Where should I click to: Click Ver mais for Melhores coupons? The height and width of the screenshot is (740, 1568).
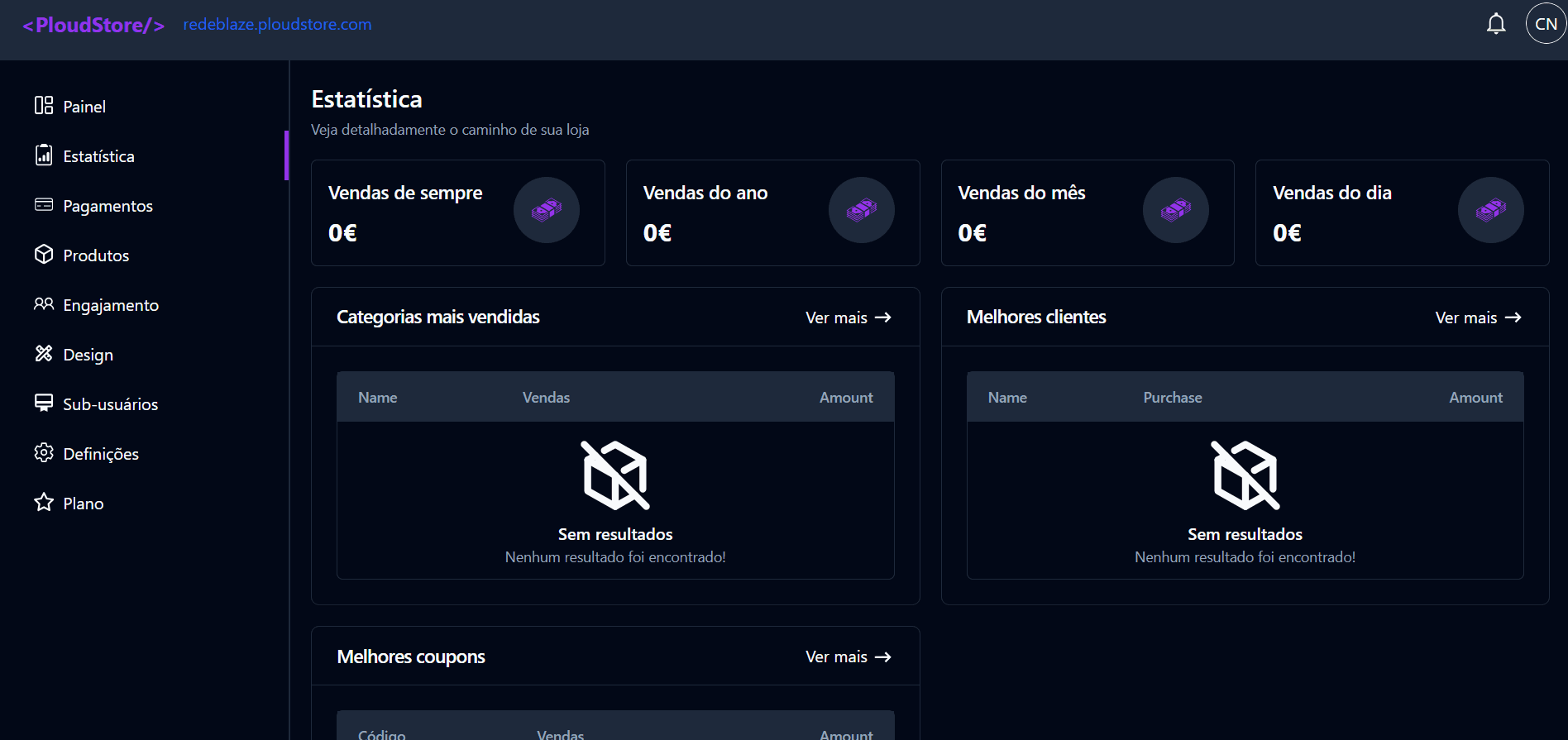tap(836, 656)
